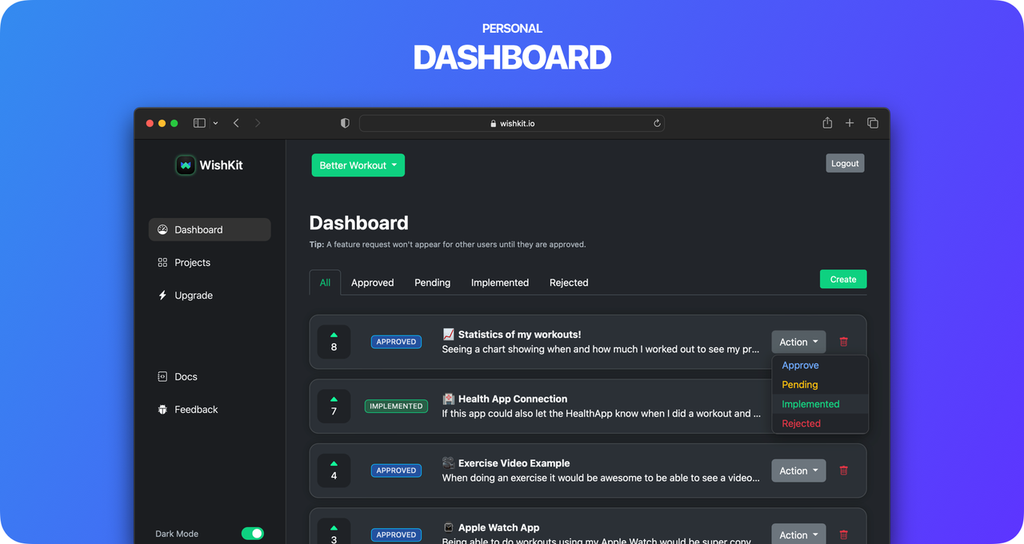Expand the Better Workout project dropdown
The width and height of the screenshot is (1024, 544).
[x=358, y=165]
